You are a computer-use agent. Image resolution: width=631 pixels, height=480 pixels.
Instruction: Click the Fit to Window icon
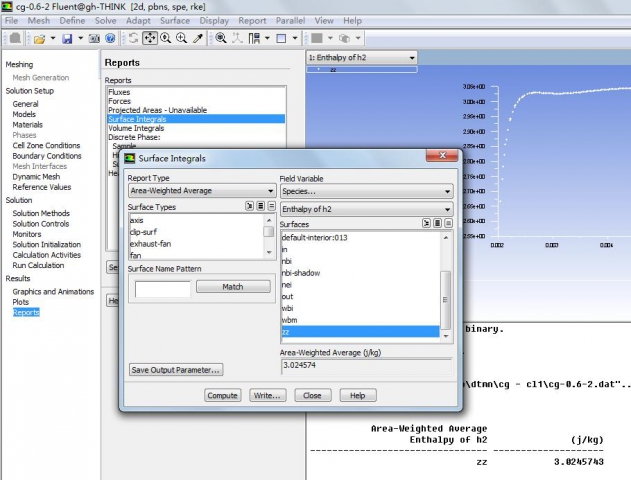220,38
